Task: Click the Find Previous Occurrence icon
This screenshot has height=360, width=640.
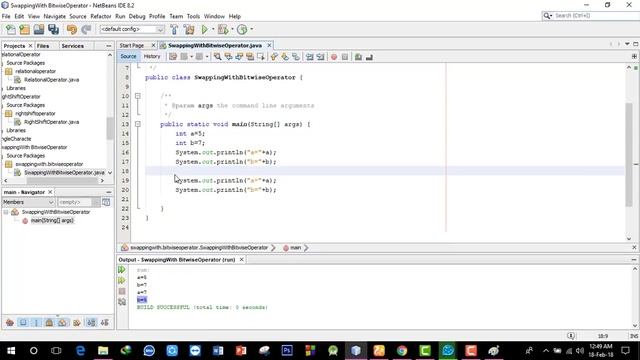Action: tap(229, 57)
